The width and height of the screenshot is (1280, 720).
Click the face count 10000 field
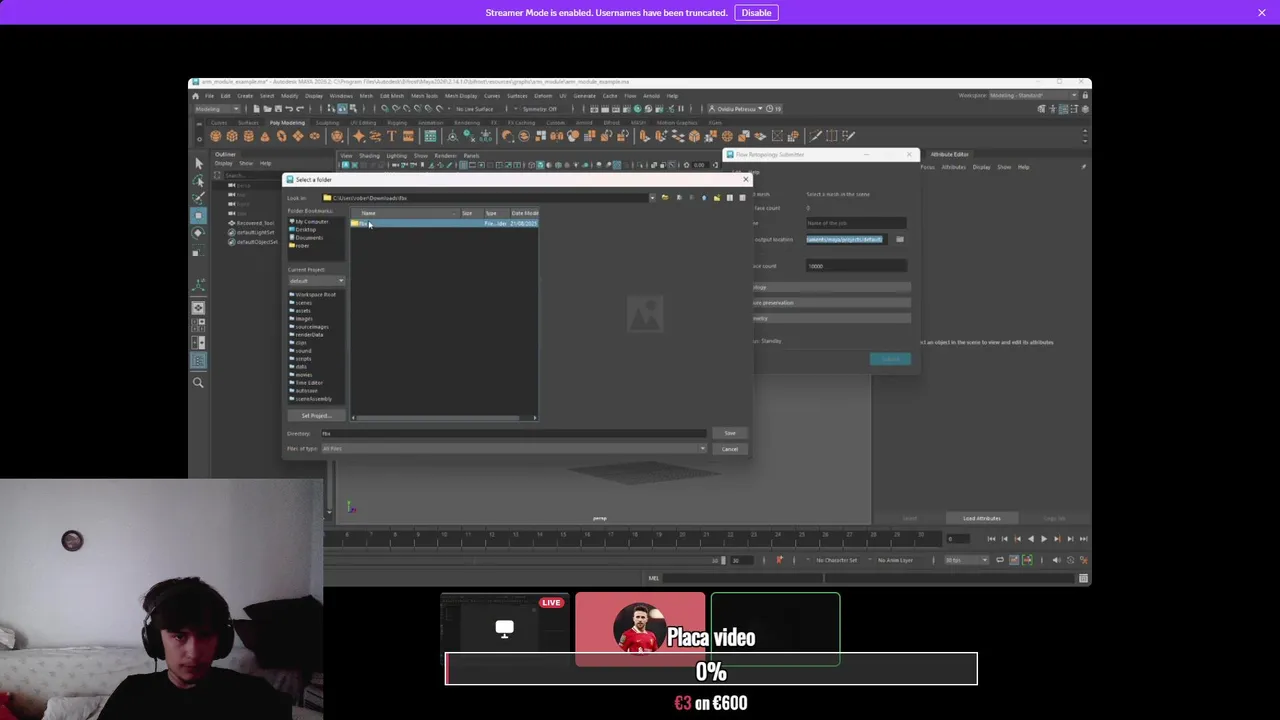click(856, 266)
